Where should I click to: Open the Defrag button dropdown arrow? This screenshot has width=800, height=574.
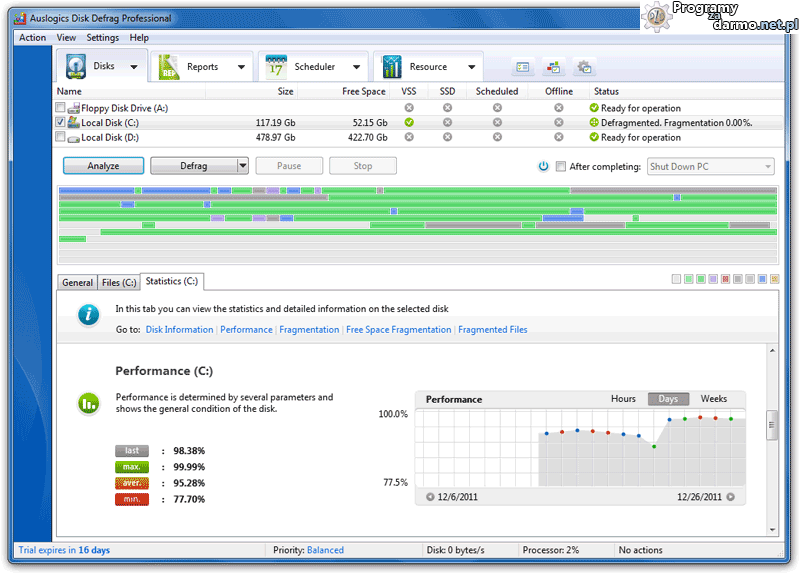coord(242,166)
